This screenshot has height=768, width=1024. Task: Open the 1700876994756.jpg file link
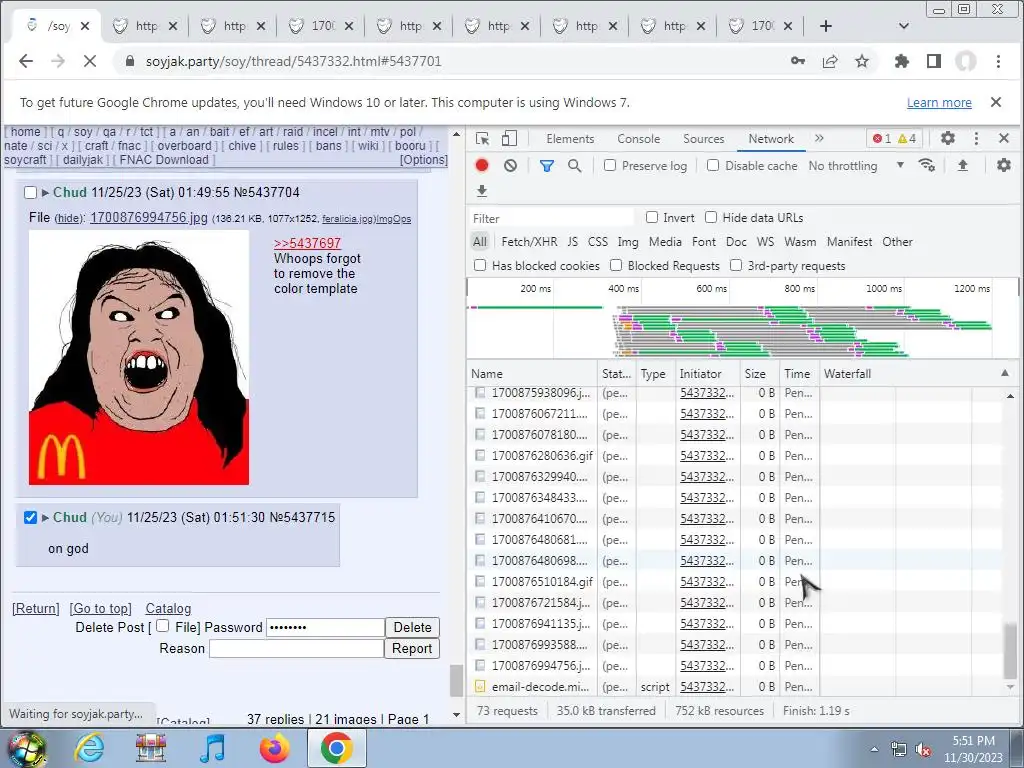click(149, 217)
